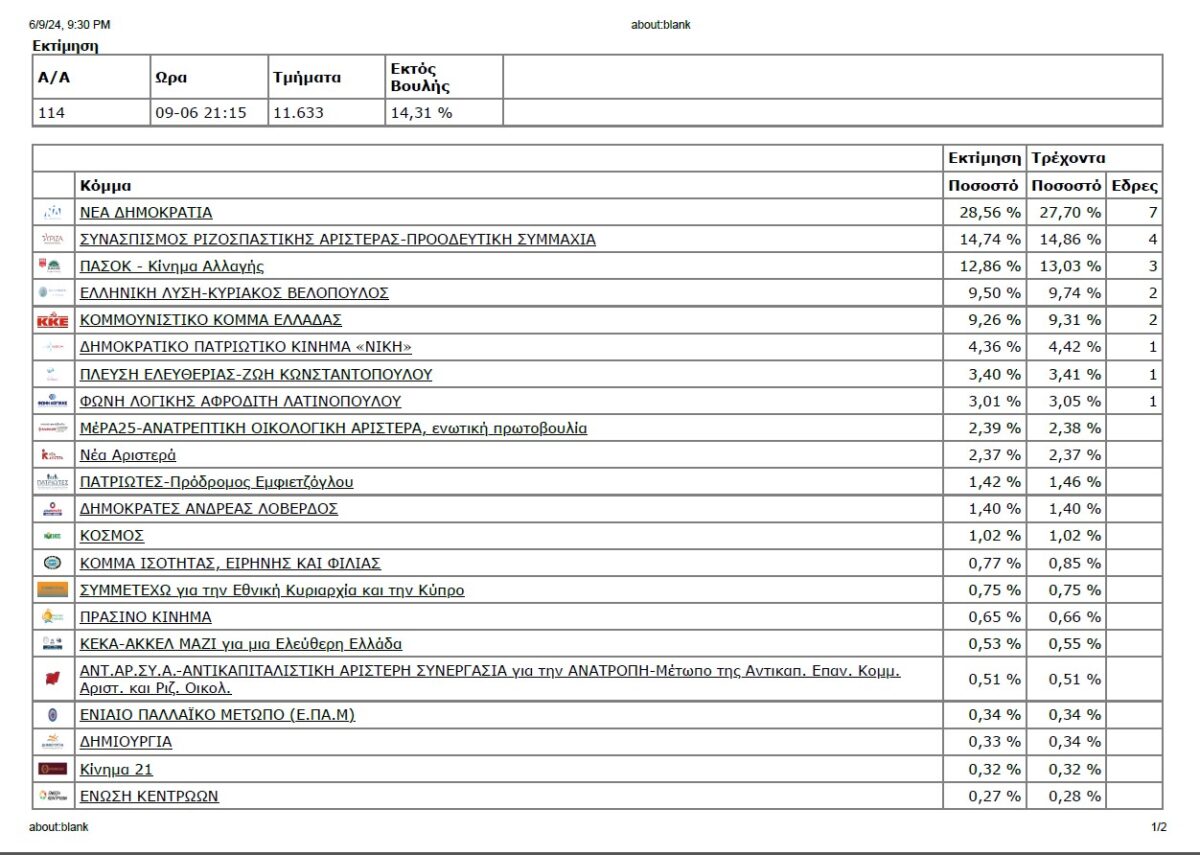The image size is (1200, 855).
Task: Click the Φωνή Λογικής logo icon
Action: pyautogui.click(x=53, y=401)
